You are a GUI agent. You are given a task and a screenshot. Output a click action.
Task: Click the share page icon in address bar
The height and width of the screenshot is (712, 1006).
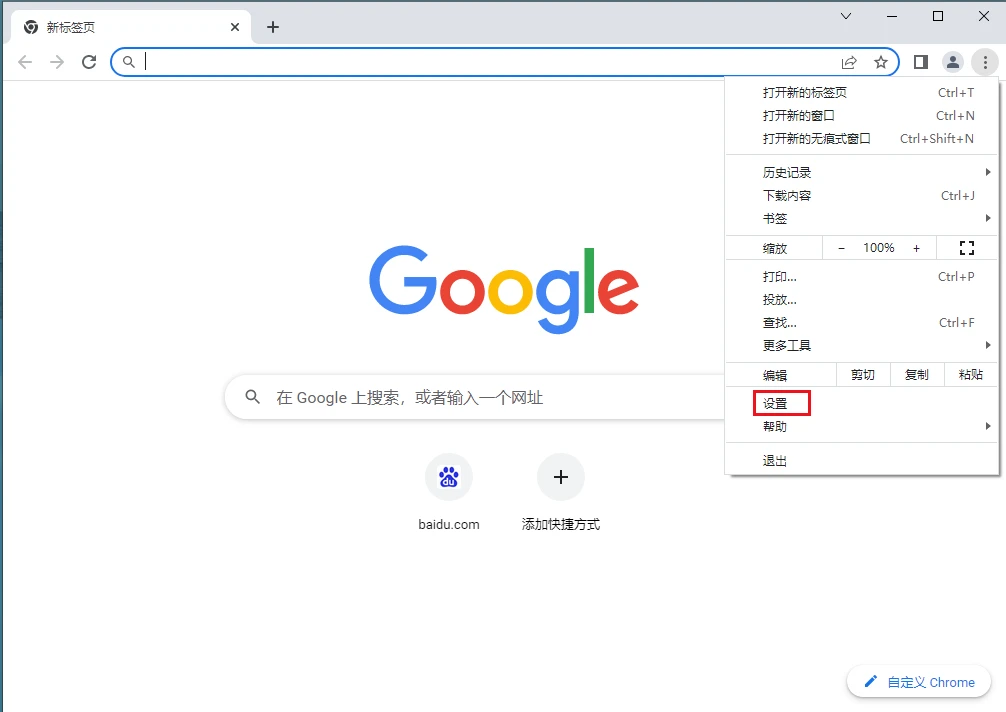[849, 62]
